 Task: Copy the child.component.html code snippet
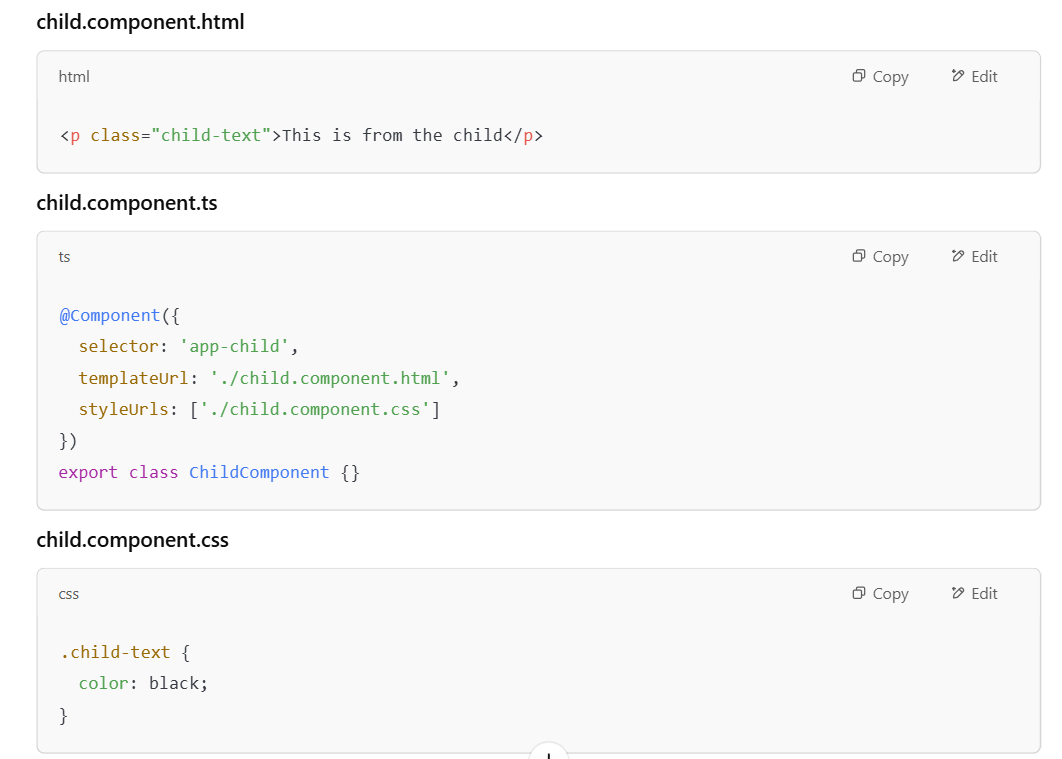click(x=879, y=76)
